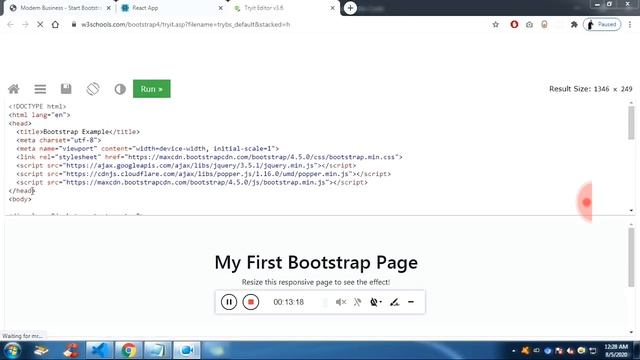640x360 pixels.
Task: Open a new browser tab
Action: click(x=350, y=8)
